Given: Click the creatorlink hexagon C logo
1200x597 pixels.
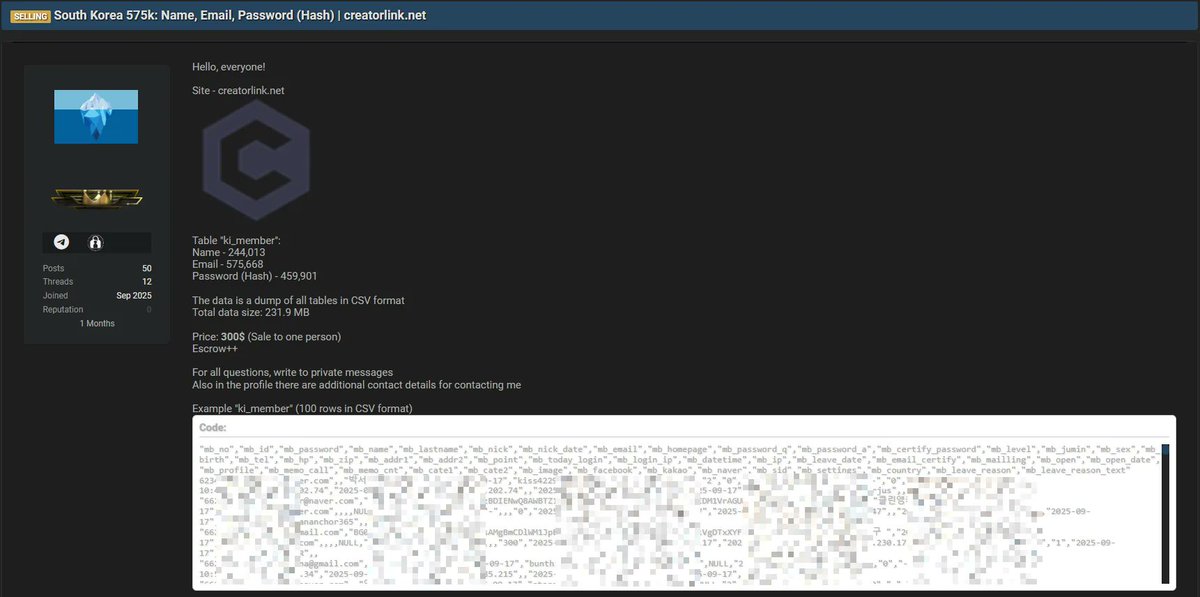Looking at the screenshot, I should [255, 160].
